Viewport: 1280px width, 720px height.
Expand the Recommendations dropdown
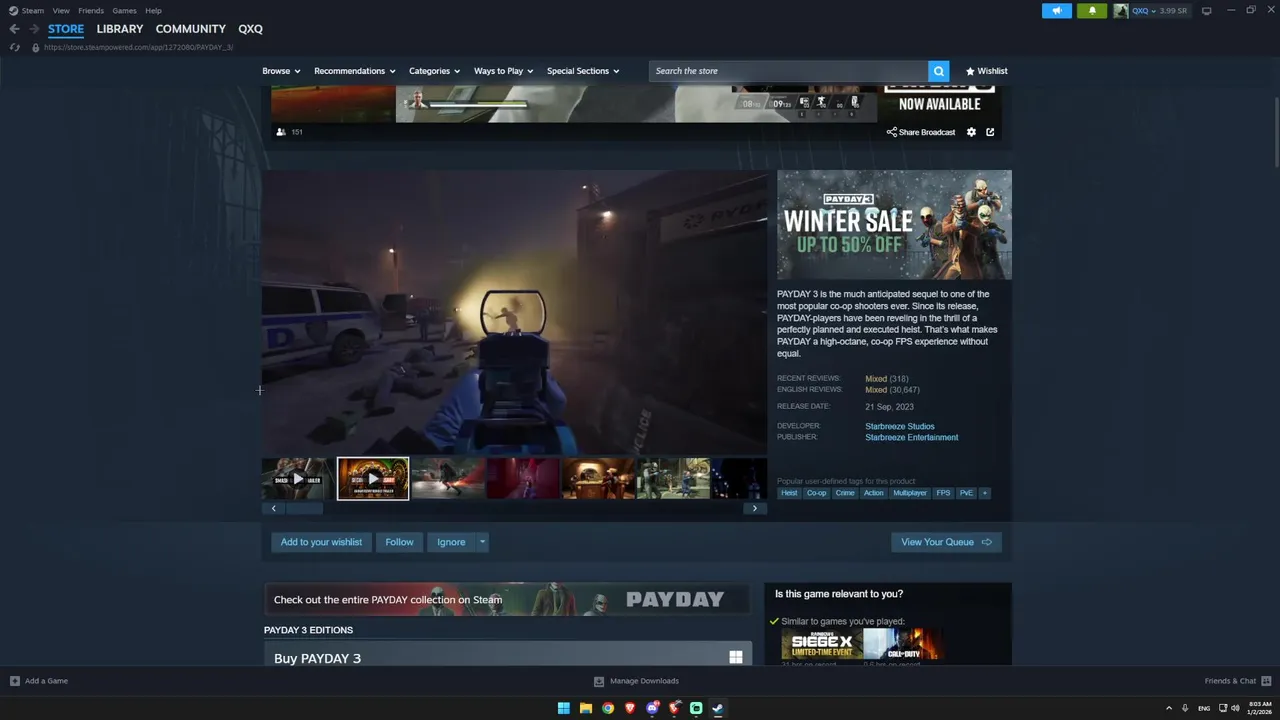tap(355, 71)
